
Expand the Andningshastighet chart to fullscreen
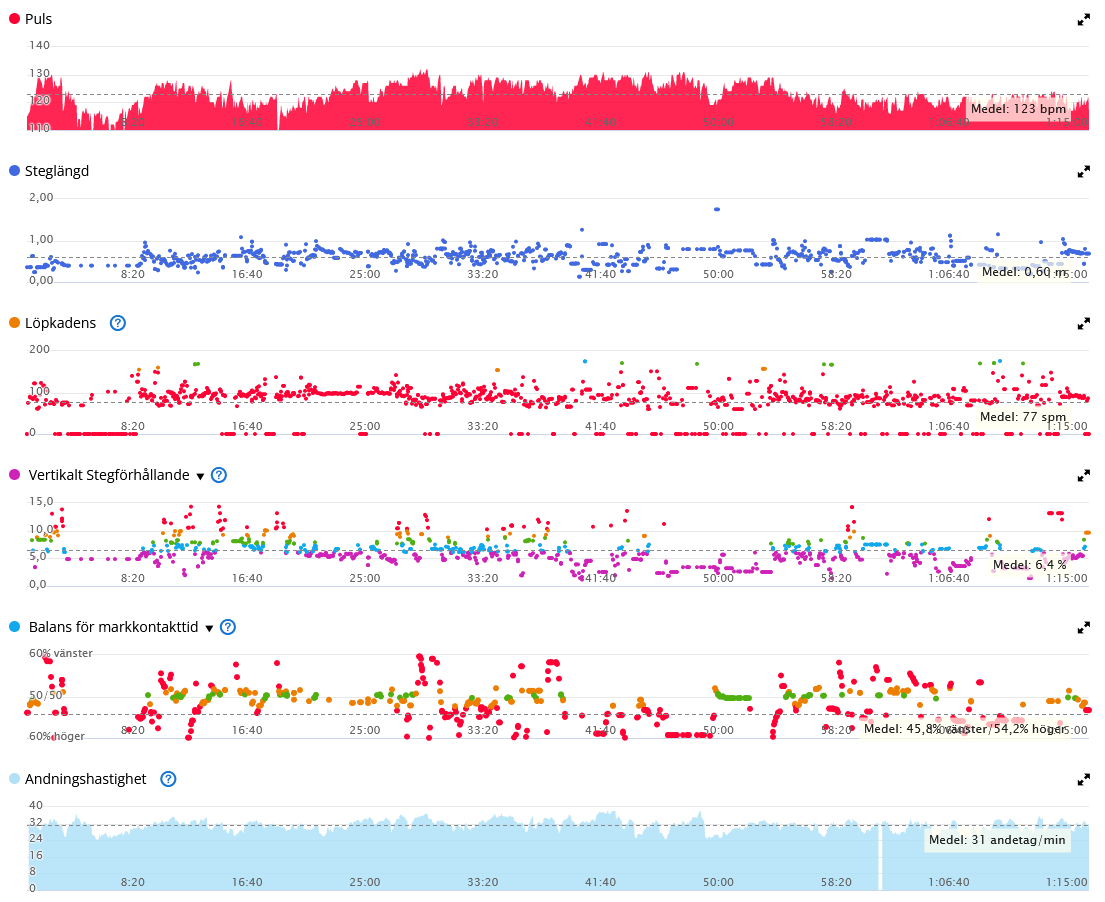point(1084,779)
